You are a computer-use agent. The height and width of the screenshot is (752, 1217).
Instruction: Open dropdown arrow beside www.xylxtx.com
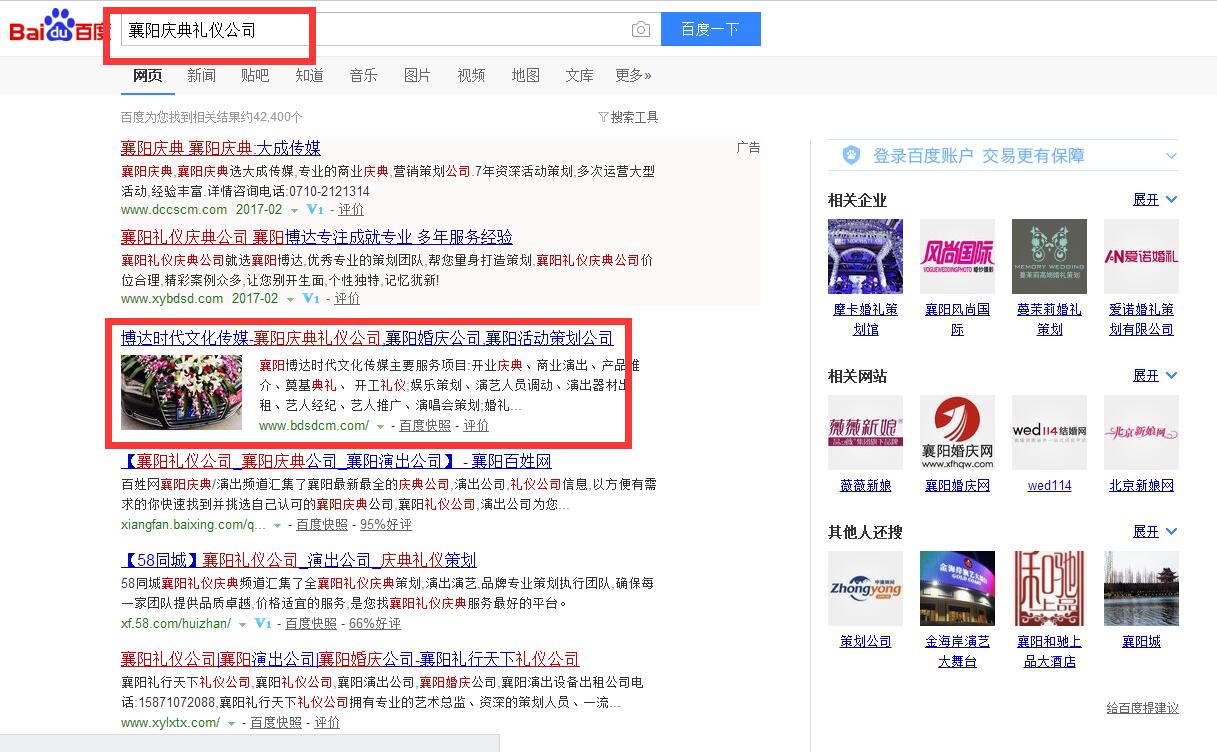click(x=231, y=723)
